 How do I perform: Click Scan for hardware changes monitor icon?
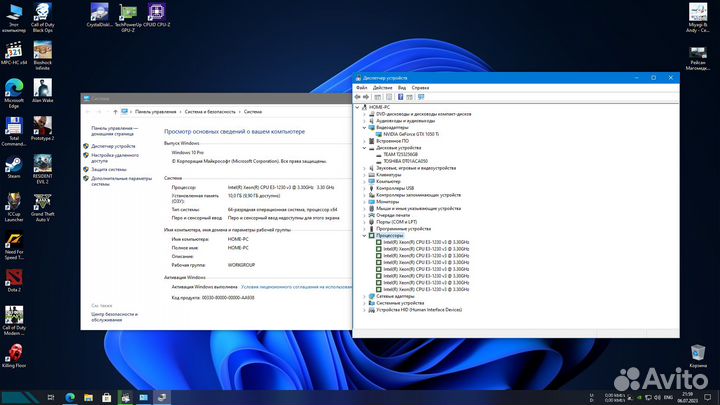(x=421, y=97)
